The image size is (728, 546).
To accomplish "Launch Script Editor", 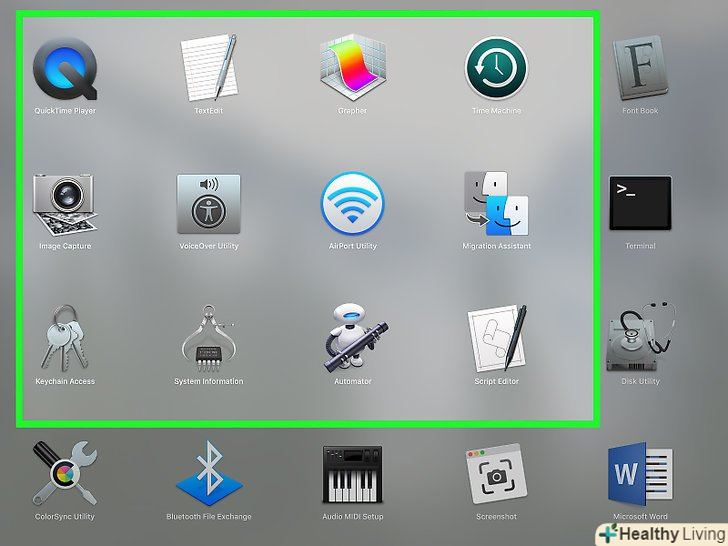I will coord(497,338).
